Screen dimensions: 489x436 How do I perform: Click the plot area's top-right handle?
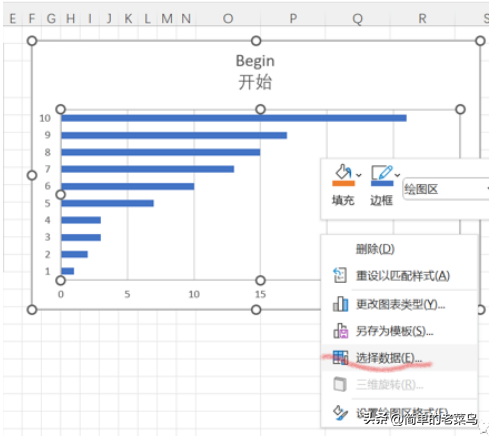pyautogui.click(x=460, y=109)
